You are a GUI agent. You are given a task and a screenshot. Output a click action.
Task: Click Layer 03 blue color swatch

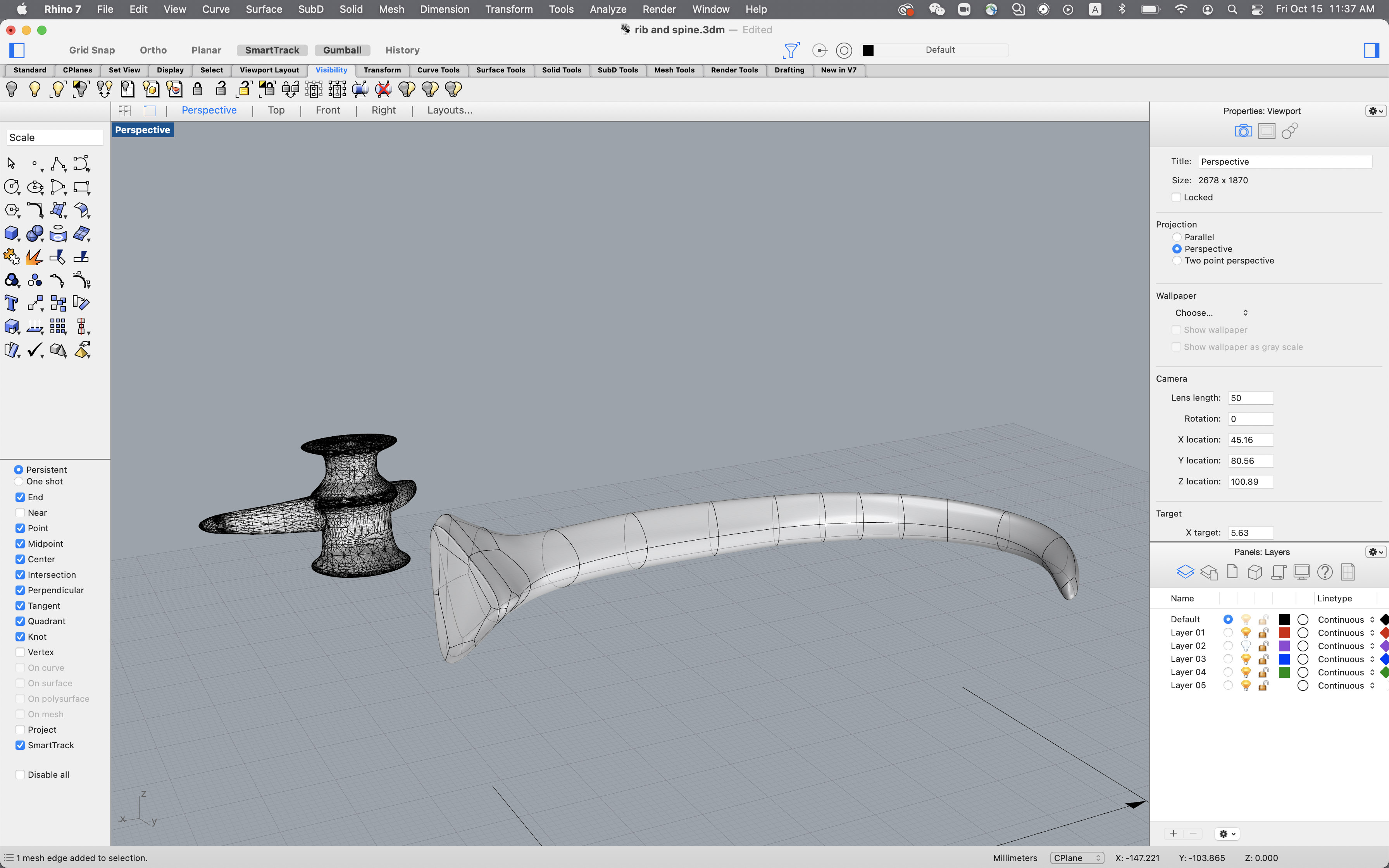click(x=1284, y=659)
